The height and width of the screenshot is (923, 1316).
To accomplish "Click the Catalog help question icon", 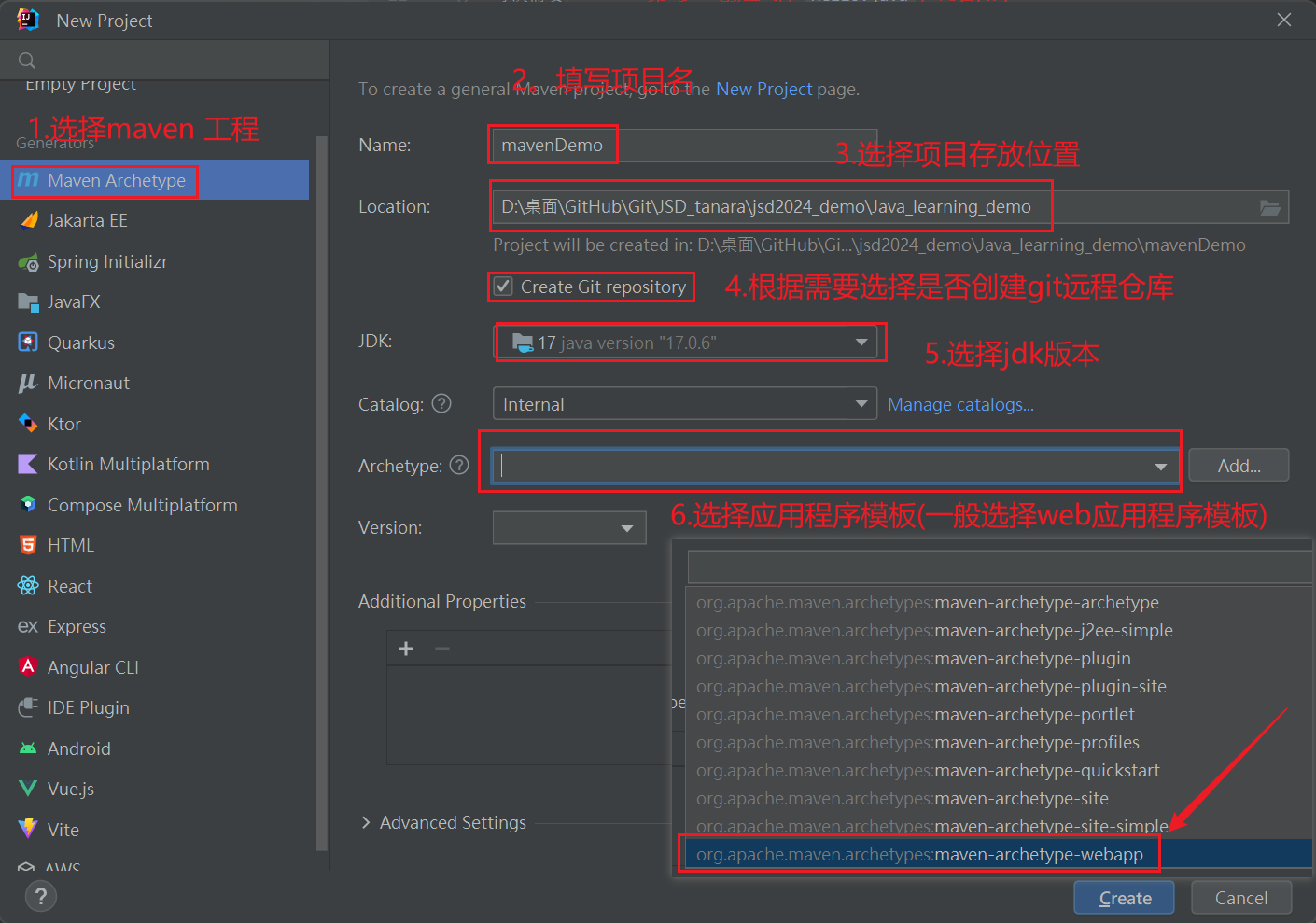I will pyautogui.click(x=442, y=403).
